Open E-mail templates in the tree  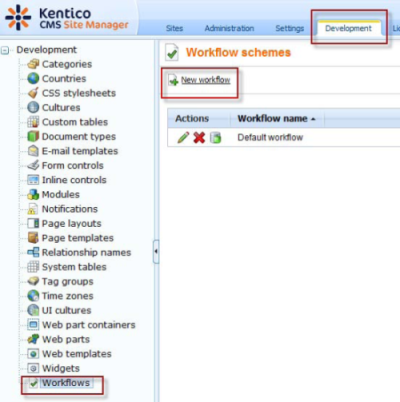coord(80,151)
